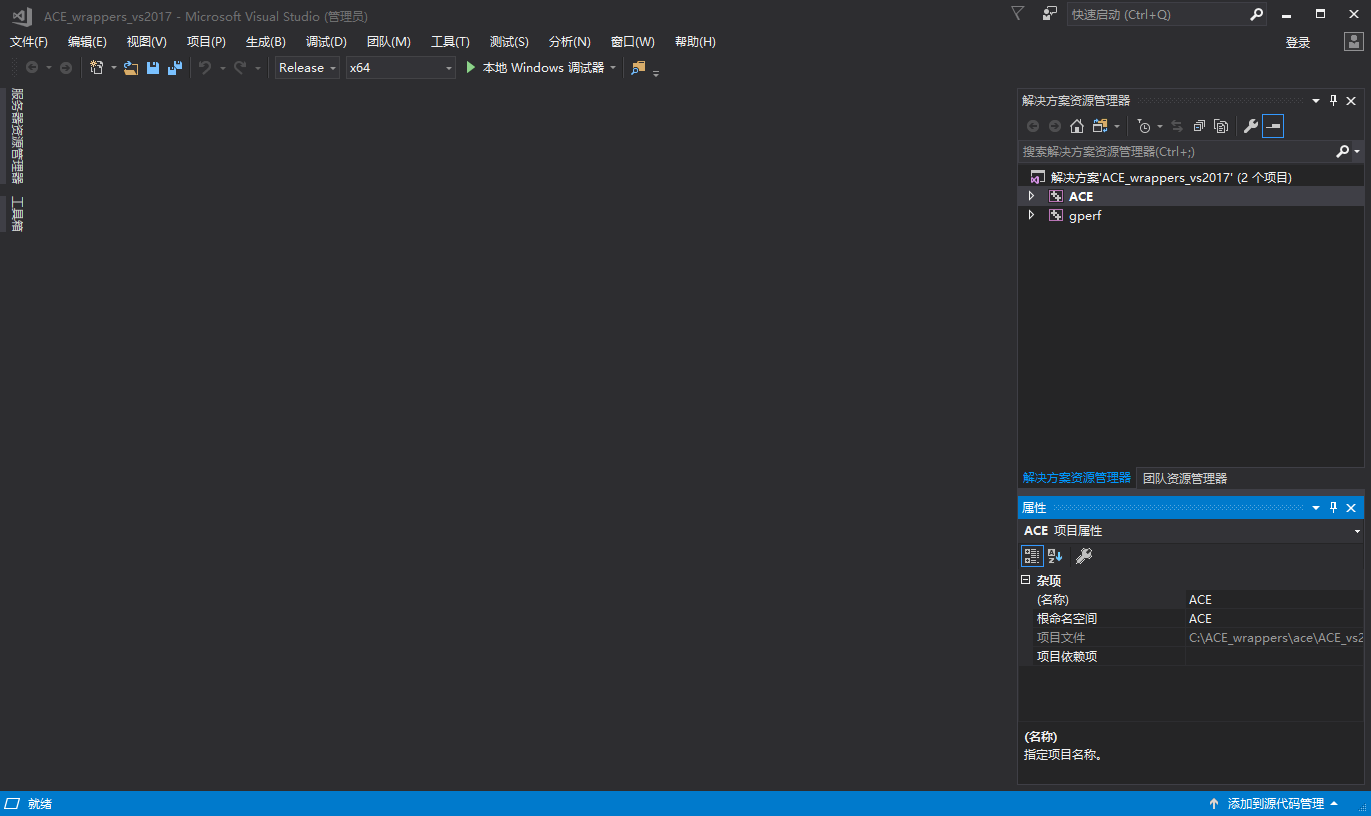Toggle auto-hide pin on Properties panel
The width and height of the screenshot is (1371, 816).
(1333, 507)
